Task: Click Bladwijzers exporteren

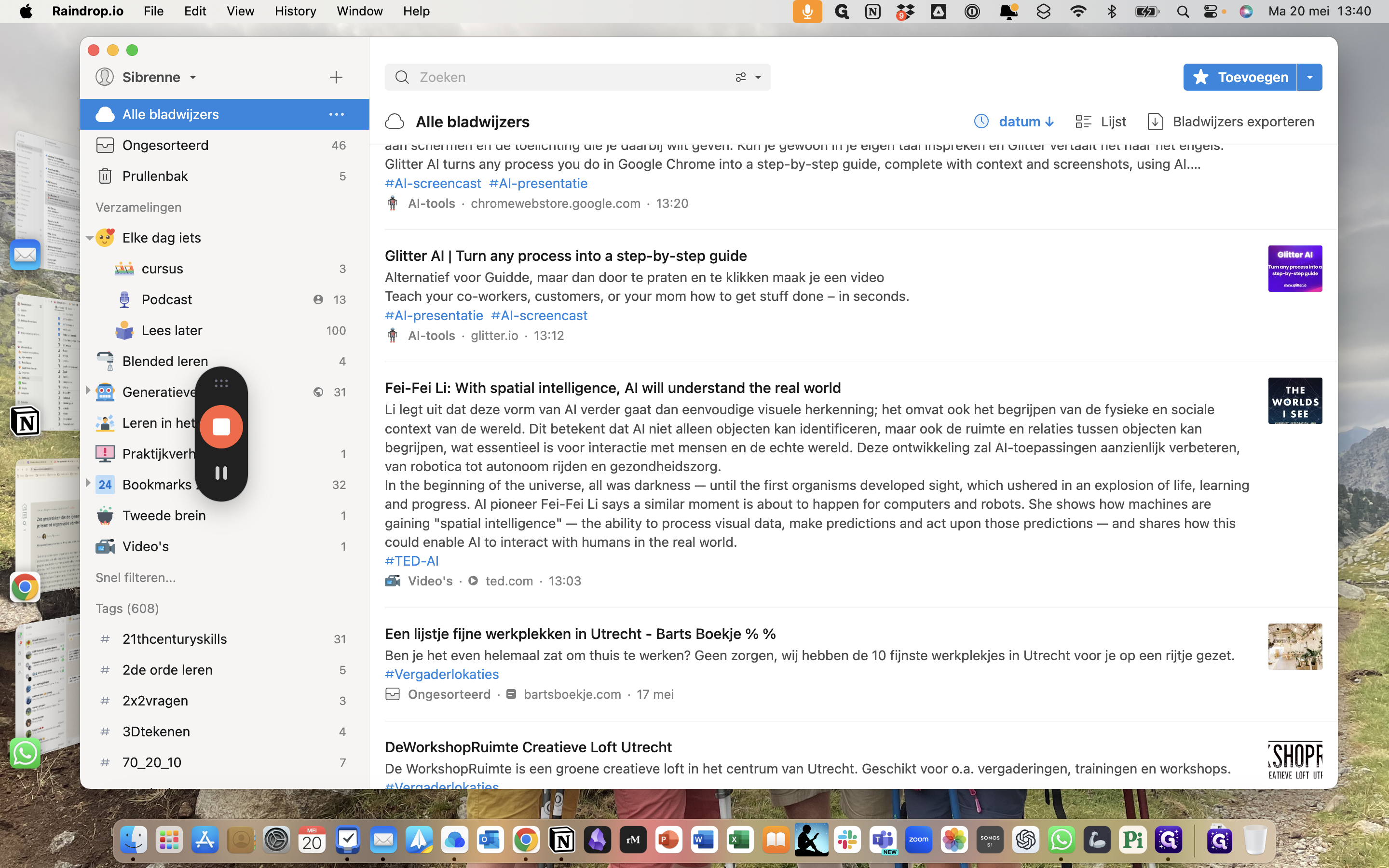Action: click(x=1231, y=122)
